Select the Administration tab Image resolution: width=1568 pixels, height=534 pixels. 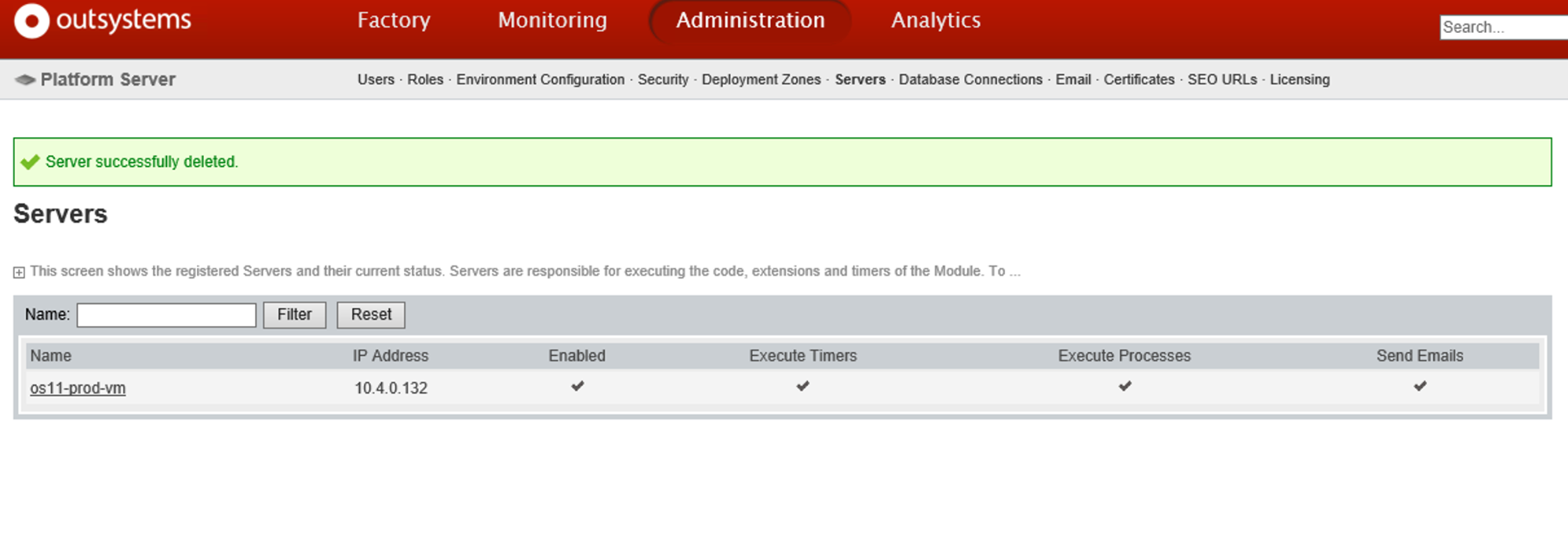749,20
